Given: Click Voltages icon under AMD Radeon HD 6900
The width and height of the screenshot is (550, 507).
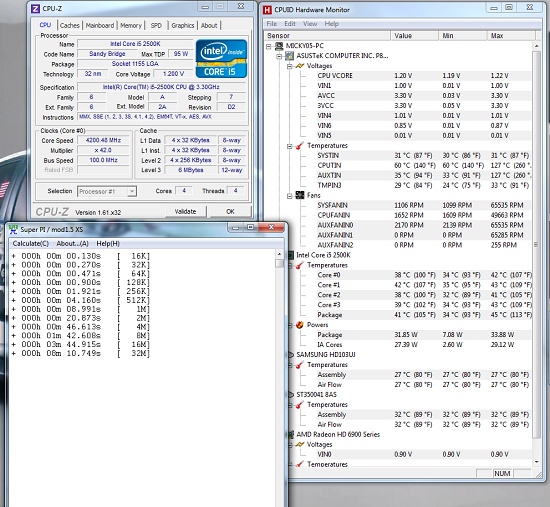Looking at the screenshot, I should coord(300,445).
